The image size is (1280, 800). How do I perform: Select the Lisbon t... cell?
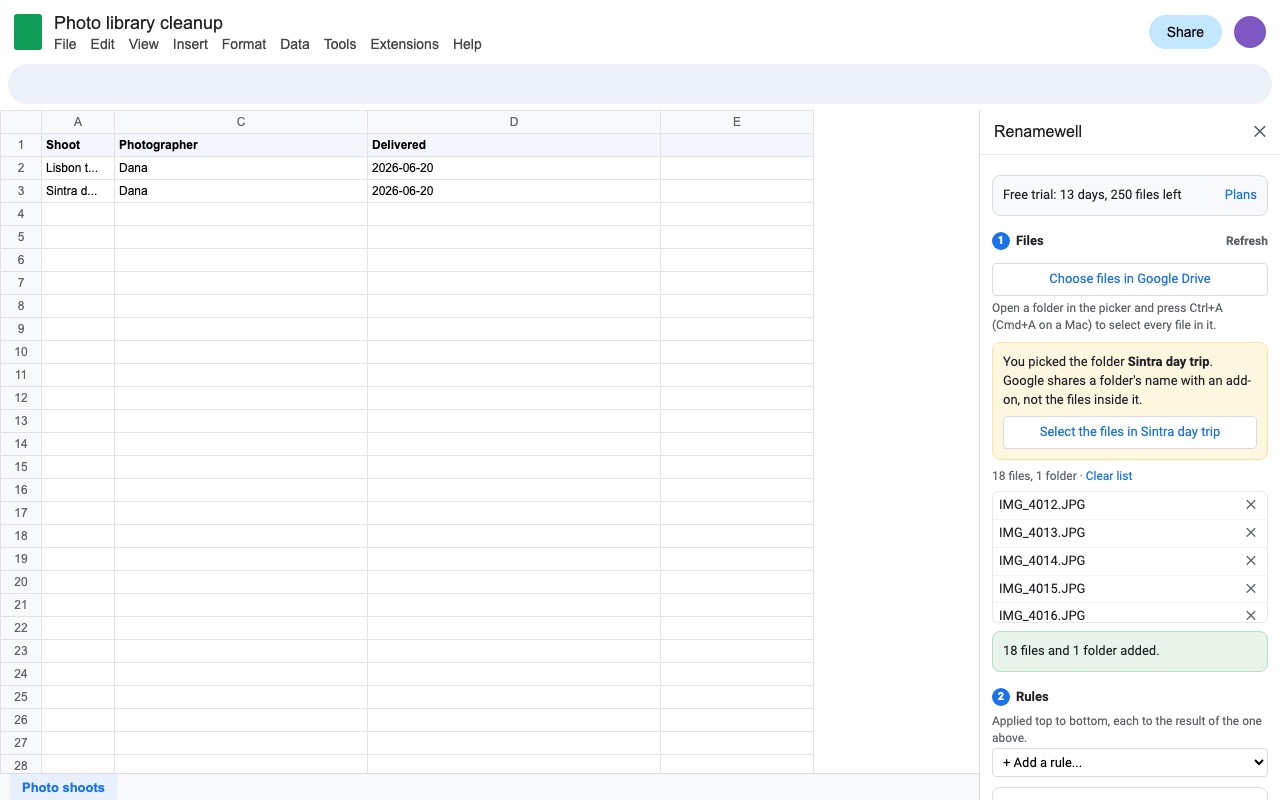[x=78, y=168]
